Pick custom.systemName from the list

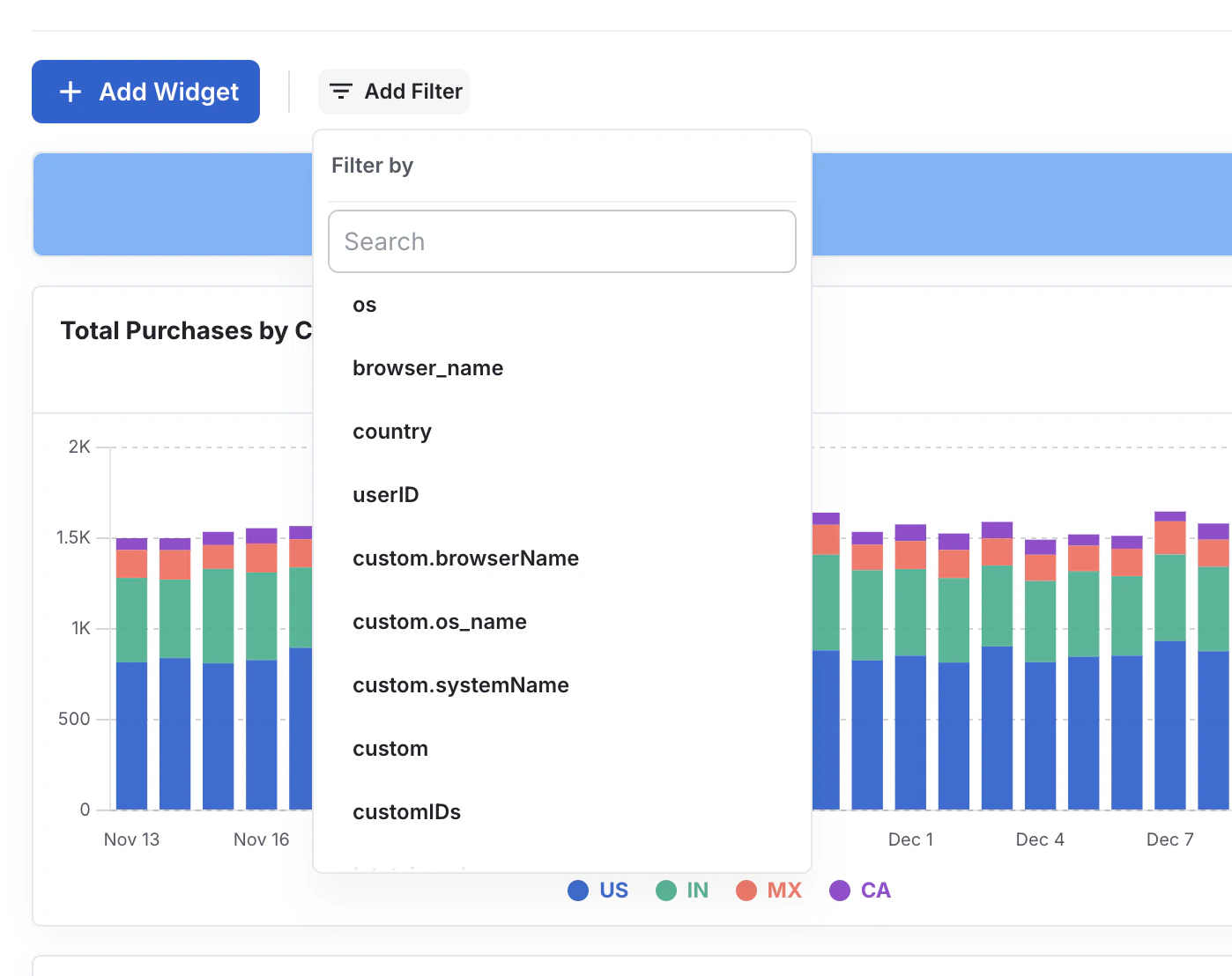coord(461,684)
